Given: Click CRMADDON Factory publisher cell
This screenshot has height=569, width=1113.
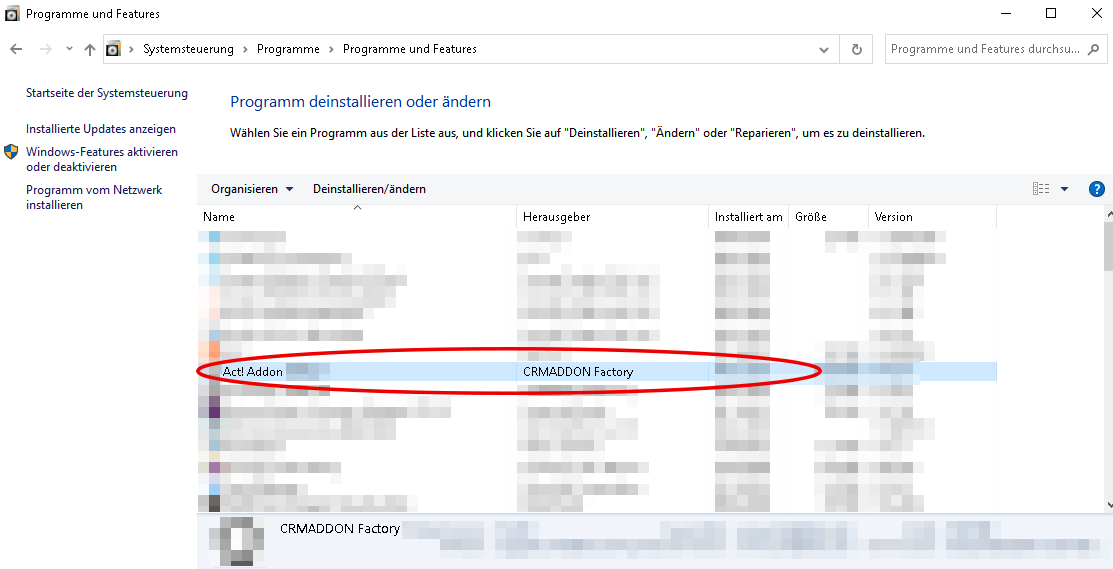Looking at the screenshot, I should (578, 372).
